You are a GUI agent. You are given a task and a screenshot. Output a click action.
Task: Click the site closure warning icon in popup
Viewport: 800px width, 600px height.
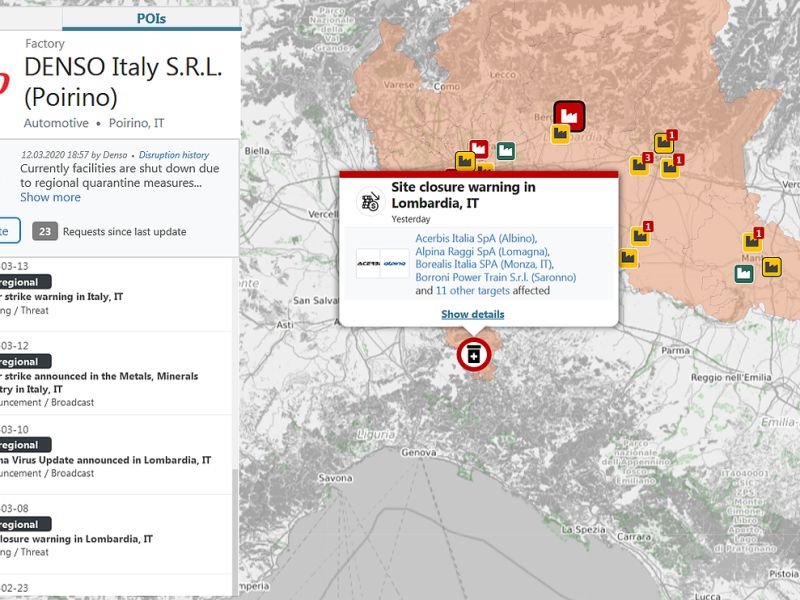click(371, 202)
